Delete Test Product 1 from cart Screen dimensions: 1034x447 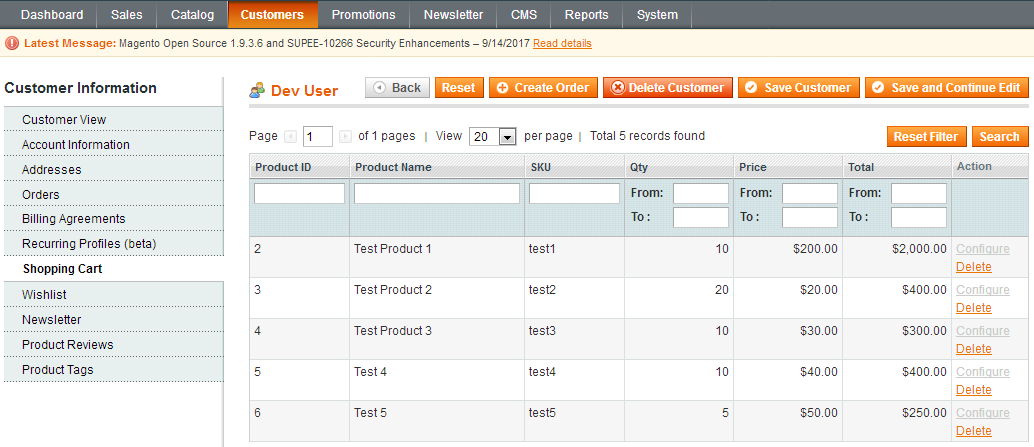pos(973,267)
